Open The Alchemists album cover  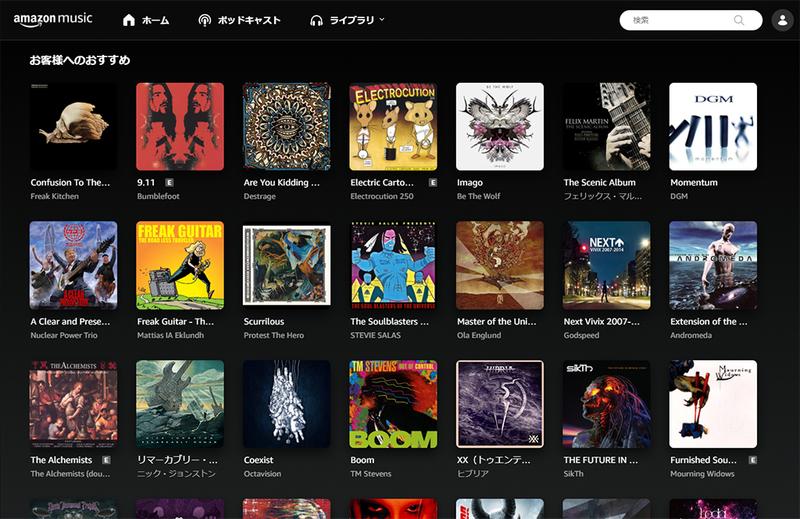coord(73,404)
